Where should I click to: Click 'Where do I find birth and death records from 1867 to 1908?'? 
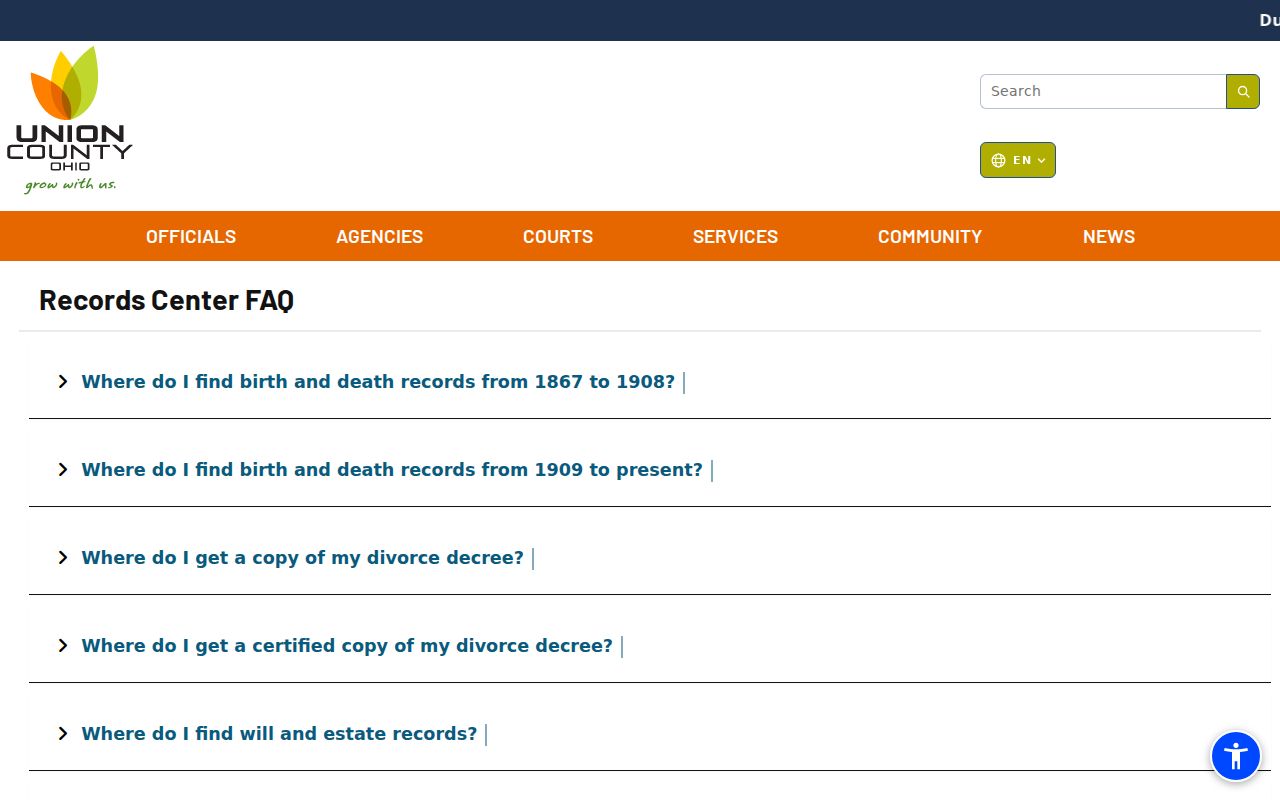pyautogui.click(x=378, y=382)
